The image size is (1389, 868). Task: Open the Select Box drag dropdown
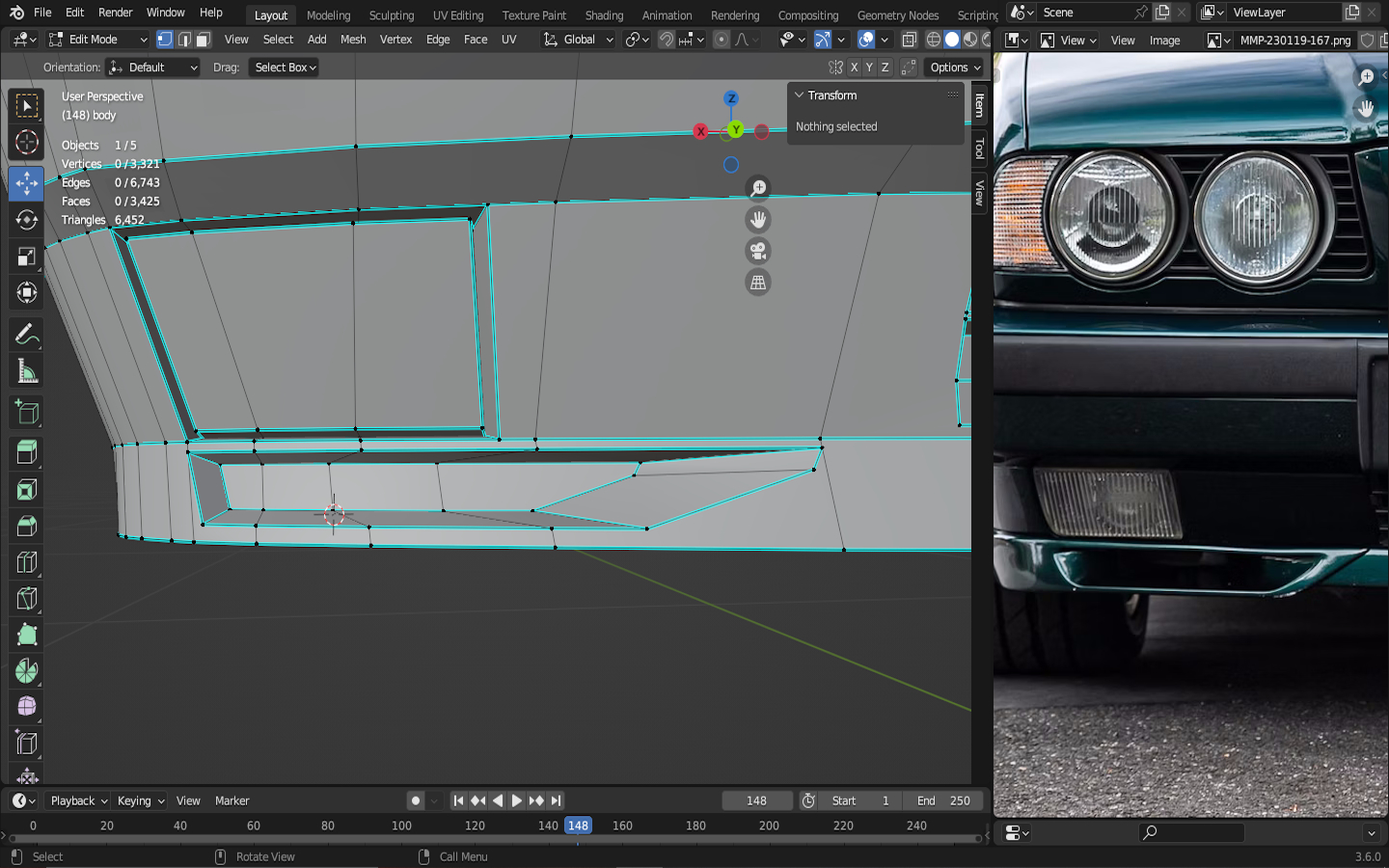click(286, 68)
